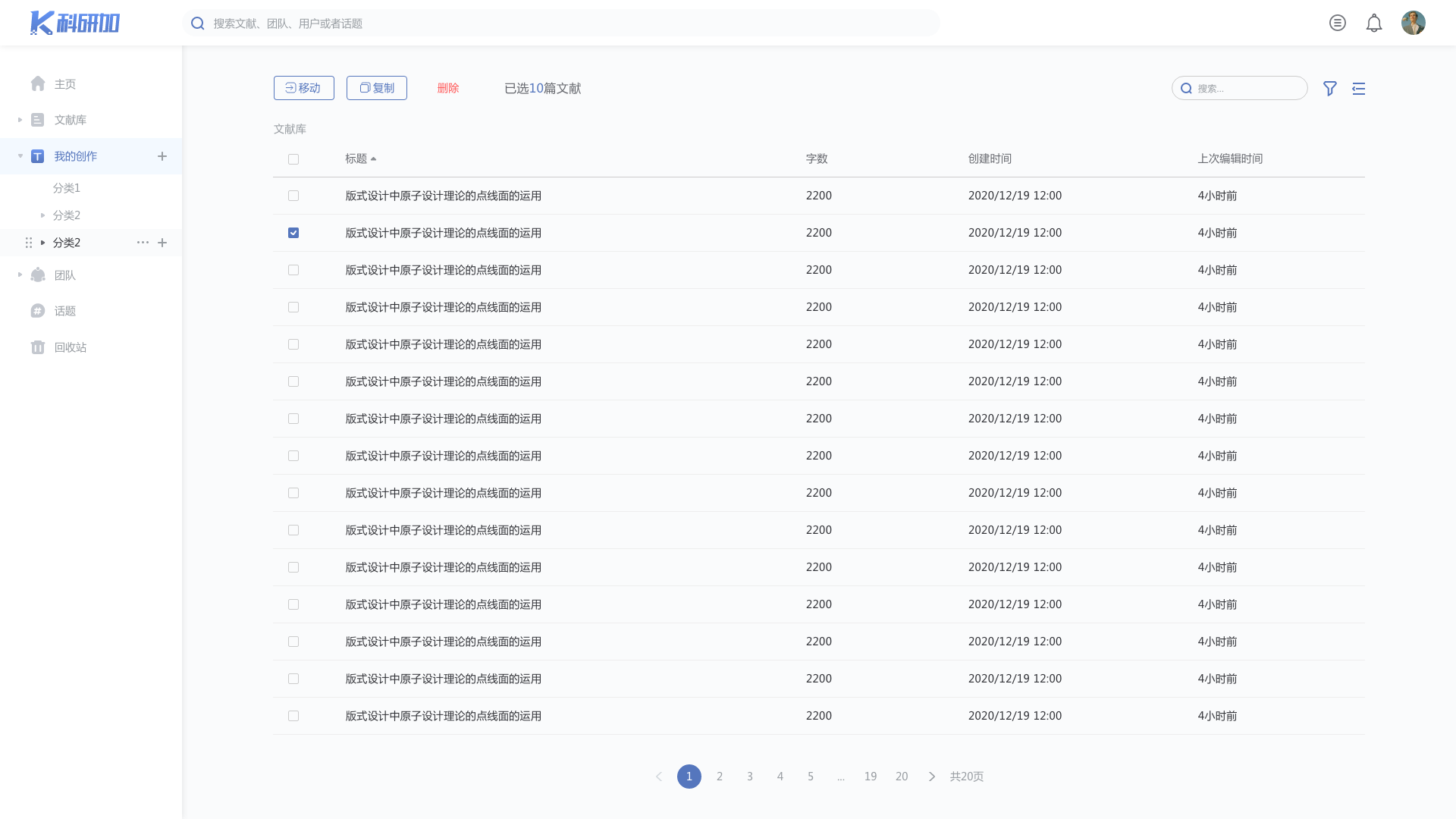Click the 上次编辑时间 column header
The image size is (1456, 819).
coord(1230,158)
